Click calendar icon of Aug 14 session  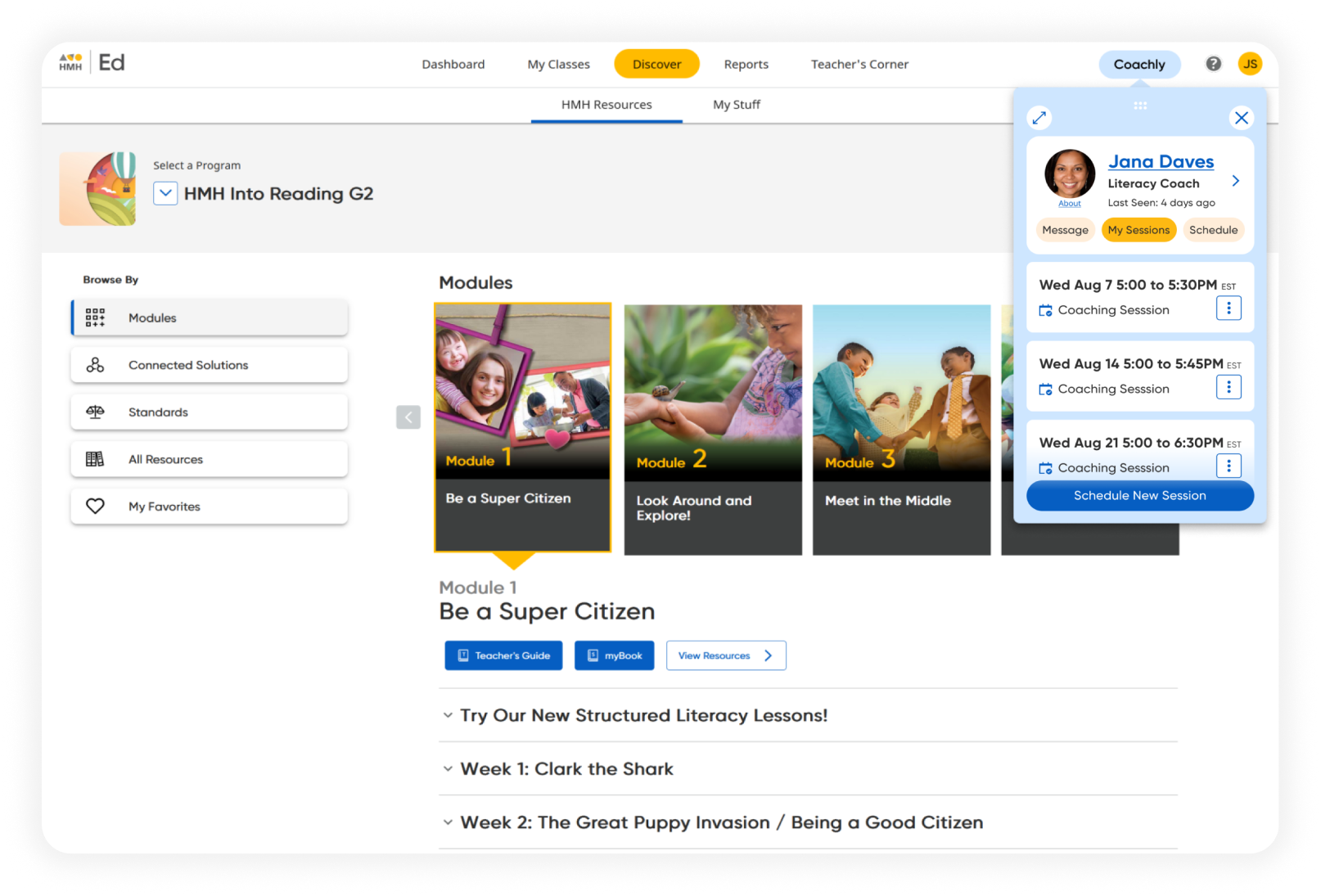pyautogui.click(x=1045, y=389)
